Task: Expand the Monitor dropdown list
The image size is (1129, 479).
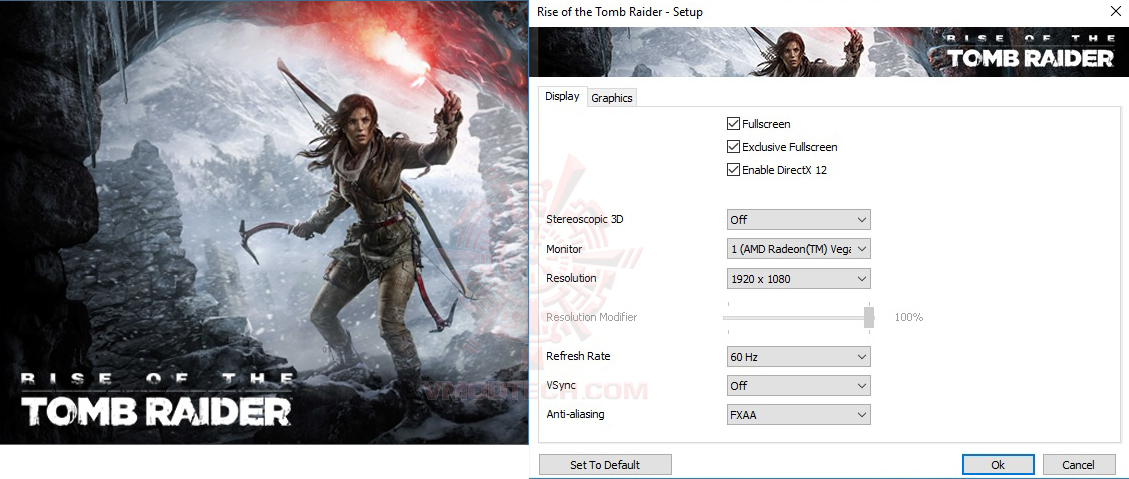Action: coord(799,249)
